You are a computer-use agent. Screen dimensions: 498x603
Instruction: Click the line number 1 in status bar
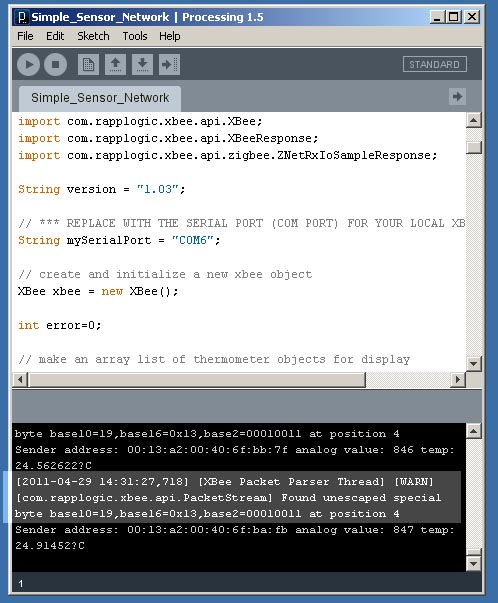tap(21, 584)
